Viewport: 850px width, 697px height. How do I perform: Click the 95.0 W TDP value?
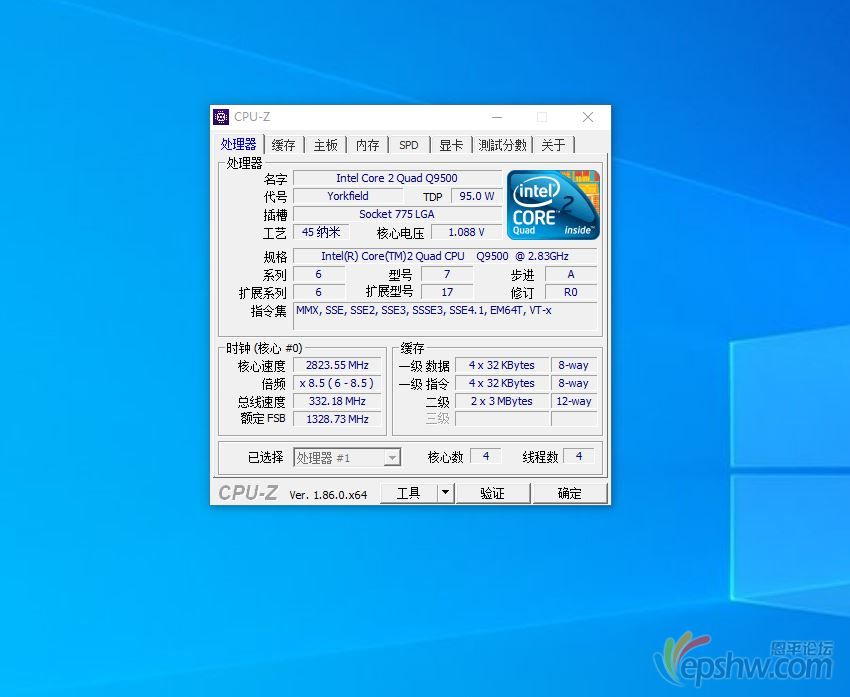tap(476, 196)
